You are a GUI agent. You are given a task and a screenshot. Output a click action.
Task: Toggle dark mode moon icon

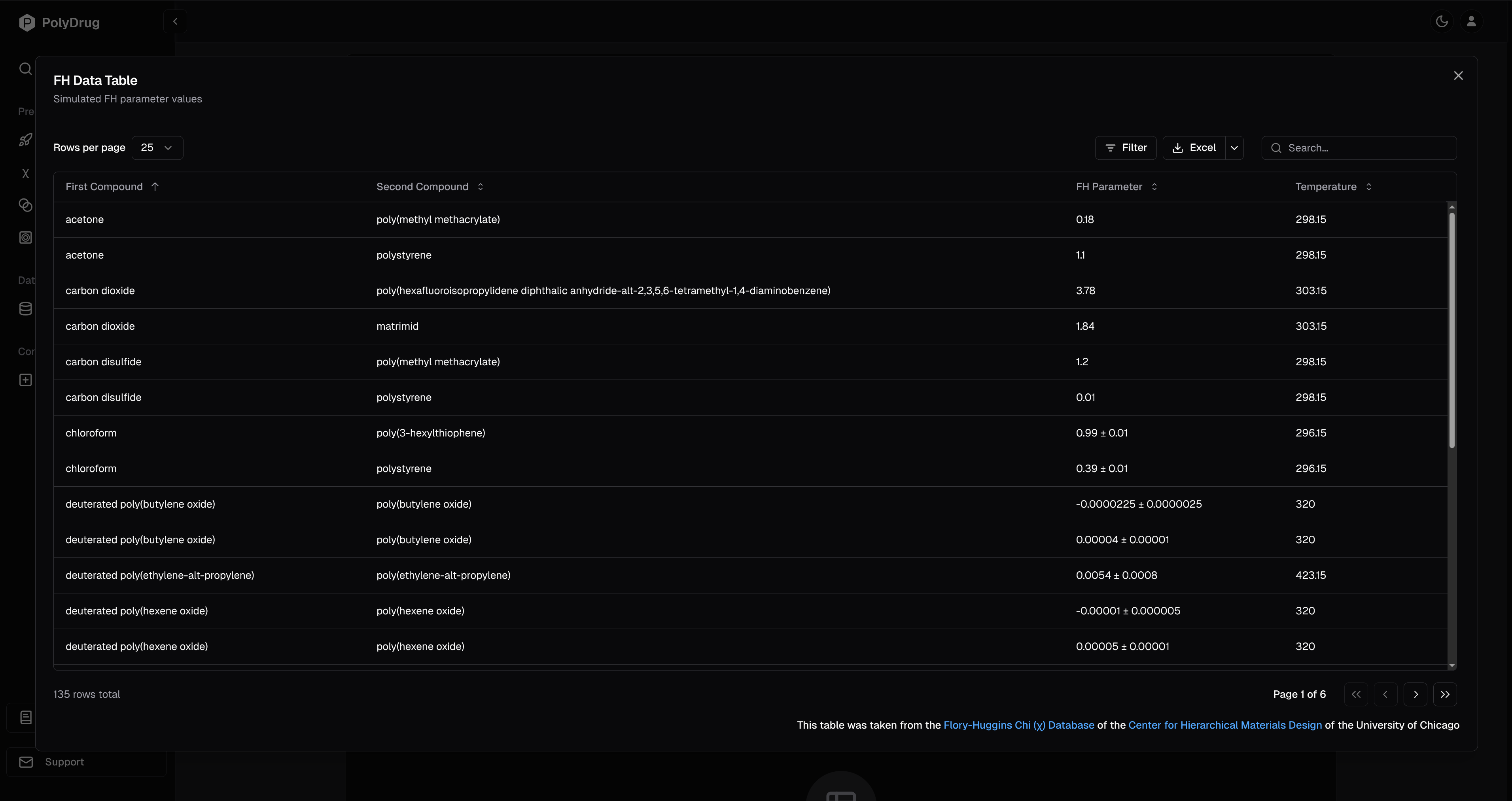click(x=1442, y=22)
